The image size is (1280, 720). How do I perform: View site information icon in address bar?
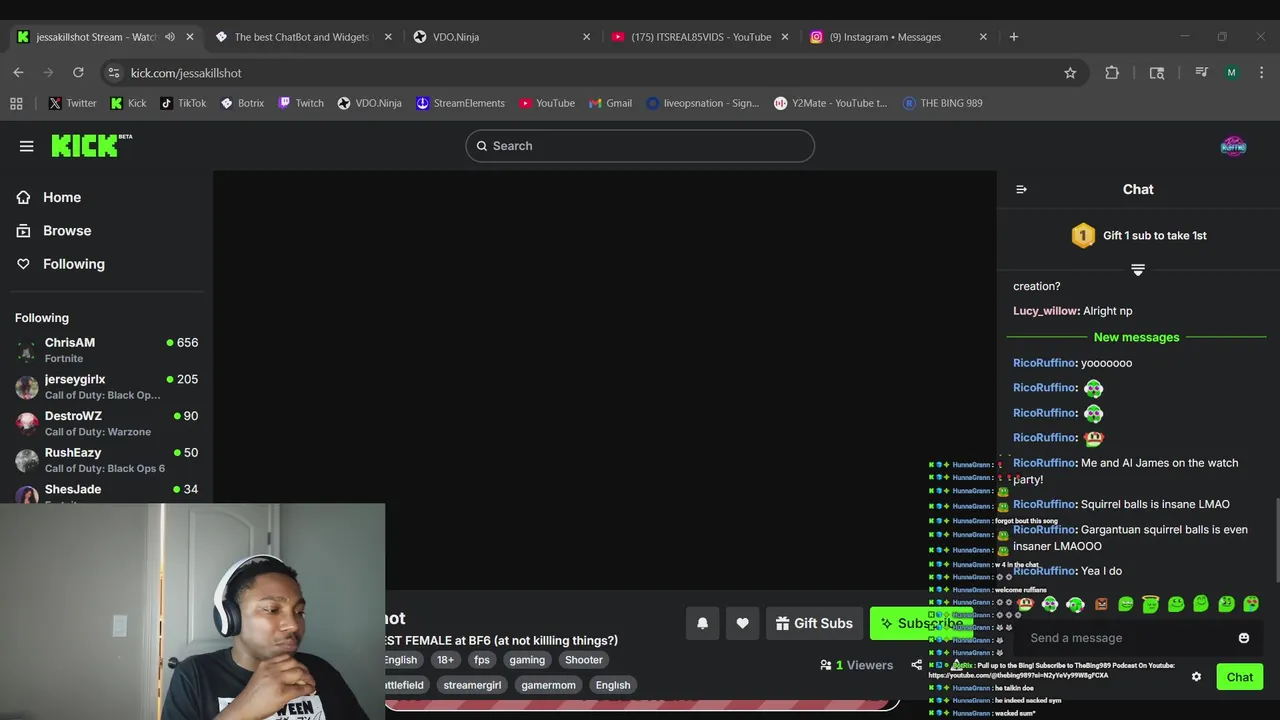113,73
